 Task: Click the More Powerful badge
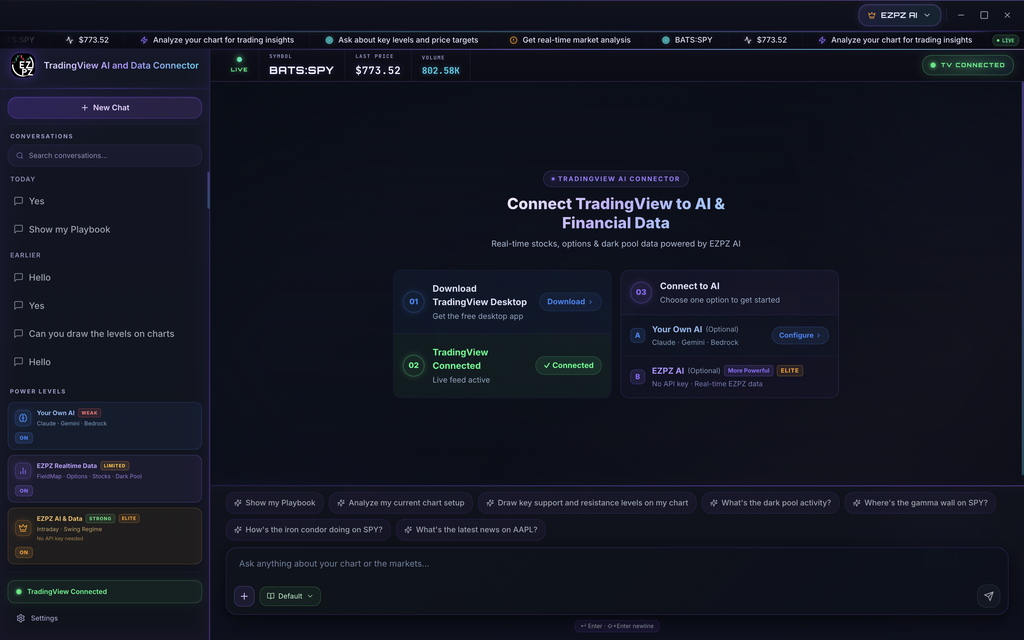748,371
